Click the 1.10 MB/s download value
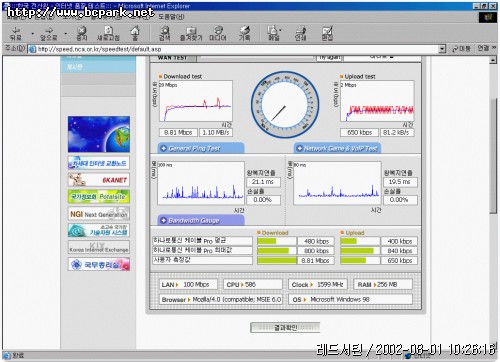The image size is (500, 362). tap(216, 132)
